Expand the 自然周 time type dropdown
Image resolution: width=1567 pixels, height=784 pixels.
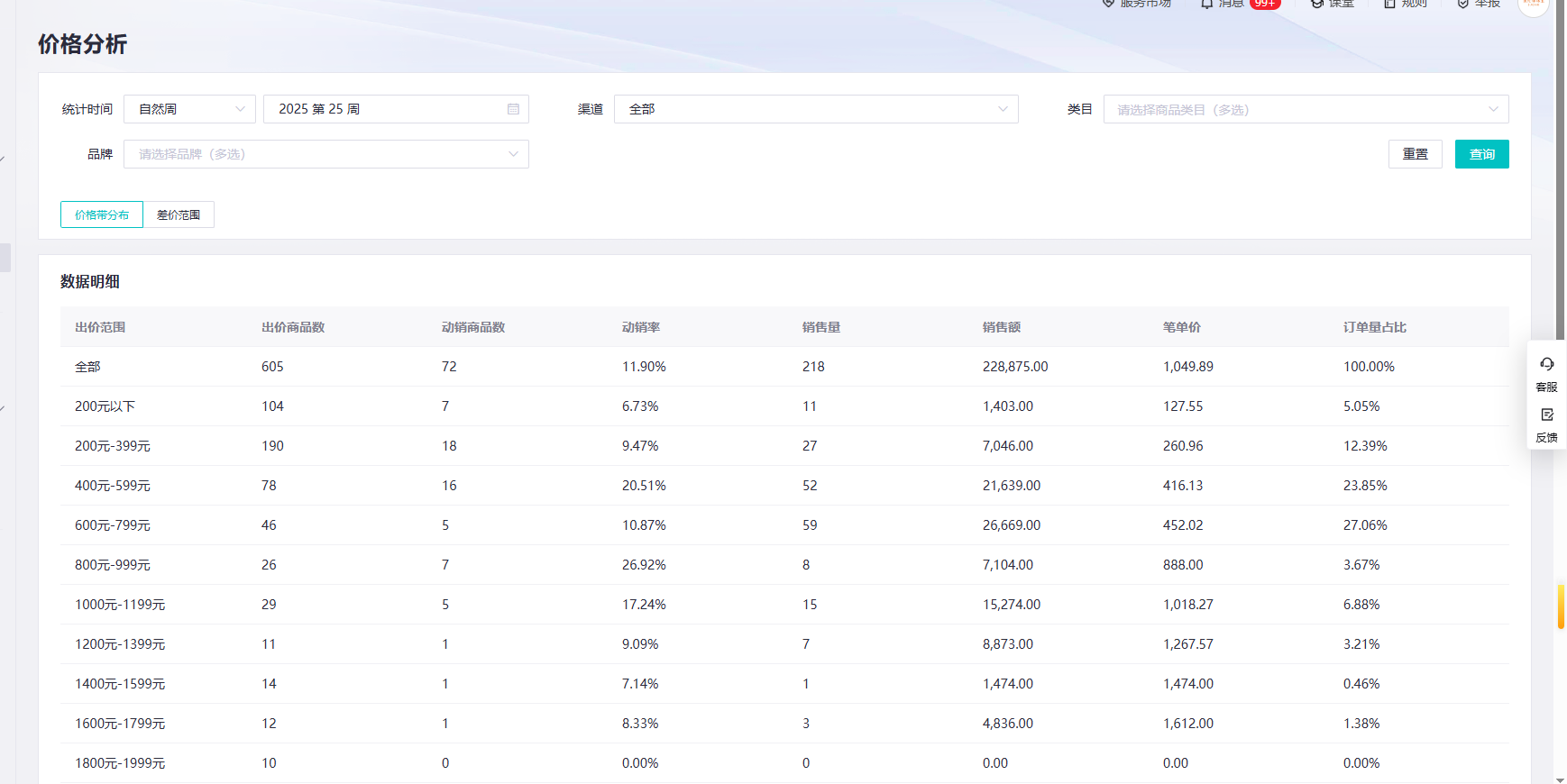pos(189,109)
